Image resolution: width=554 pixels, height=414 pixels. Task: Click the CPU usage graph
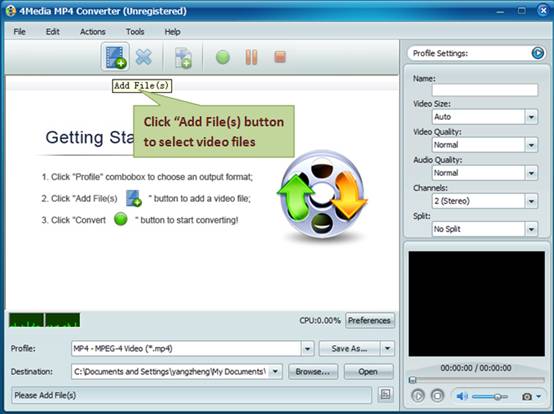(45, 320)
